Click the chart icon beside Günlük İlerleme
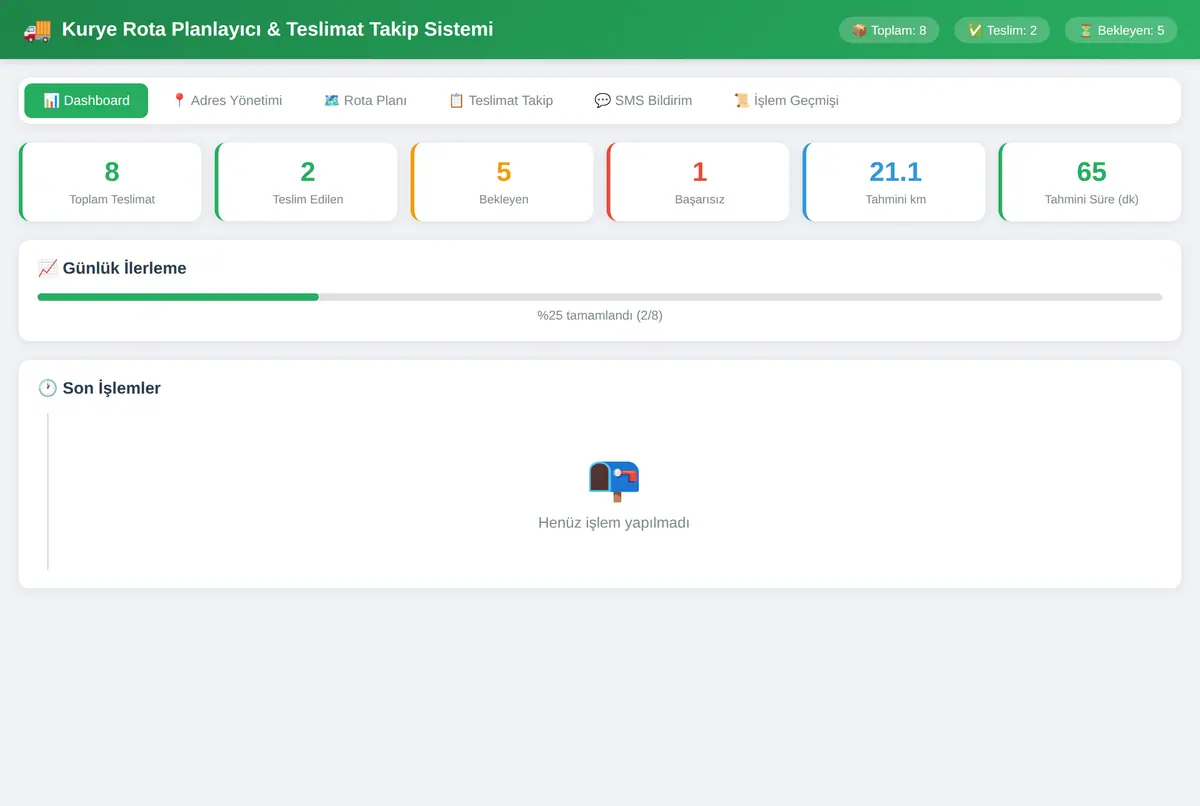1200x806 pixels. [x=47, y=268]
